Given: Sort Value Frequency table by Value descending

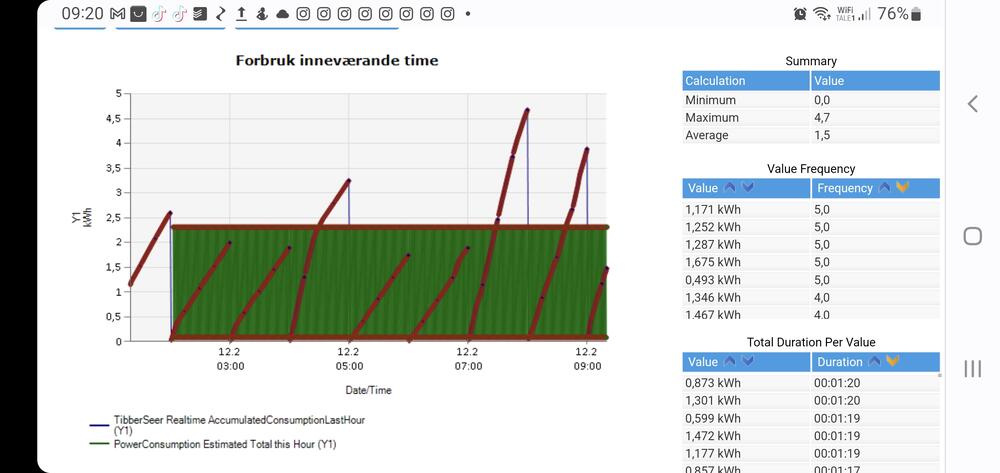Looking at the screenshot, I should pyautogui.click(x=748, y=188).
